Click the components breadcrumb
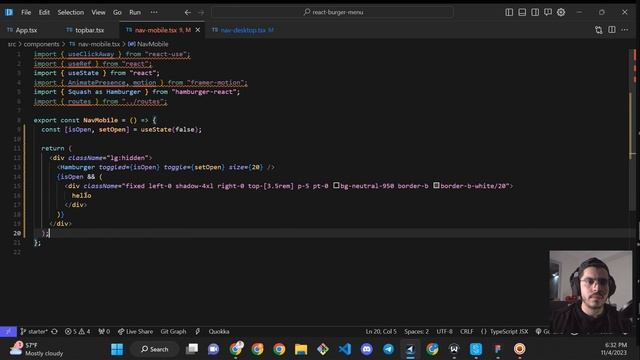The width and height of the screenshot is (640, 360). (x=41, y=44)
